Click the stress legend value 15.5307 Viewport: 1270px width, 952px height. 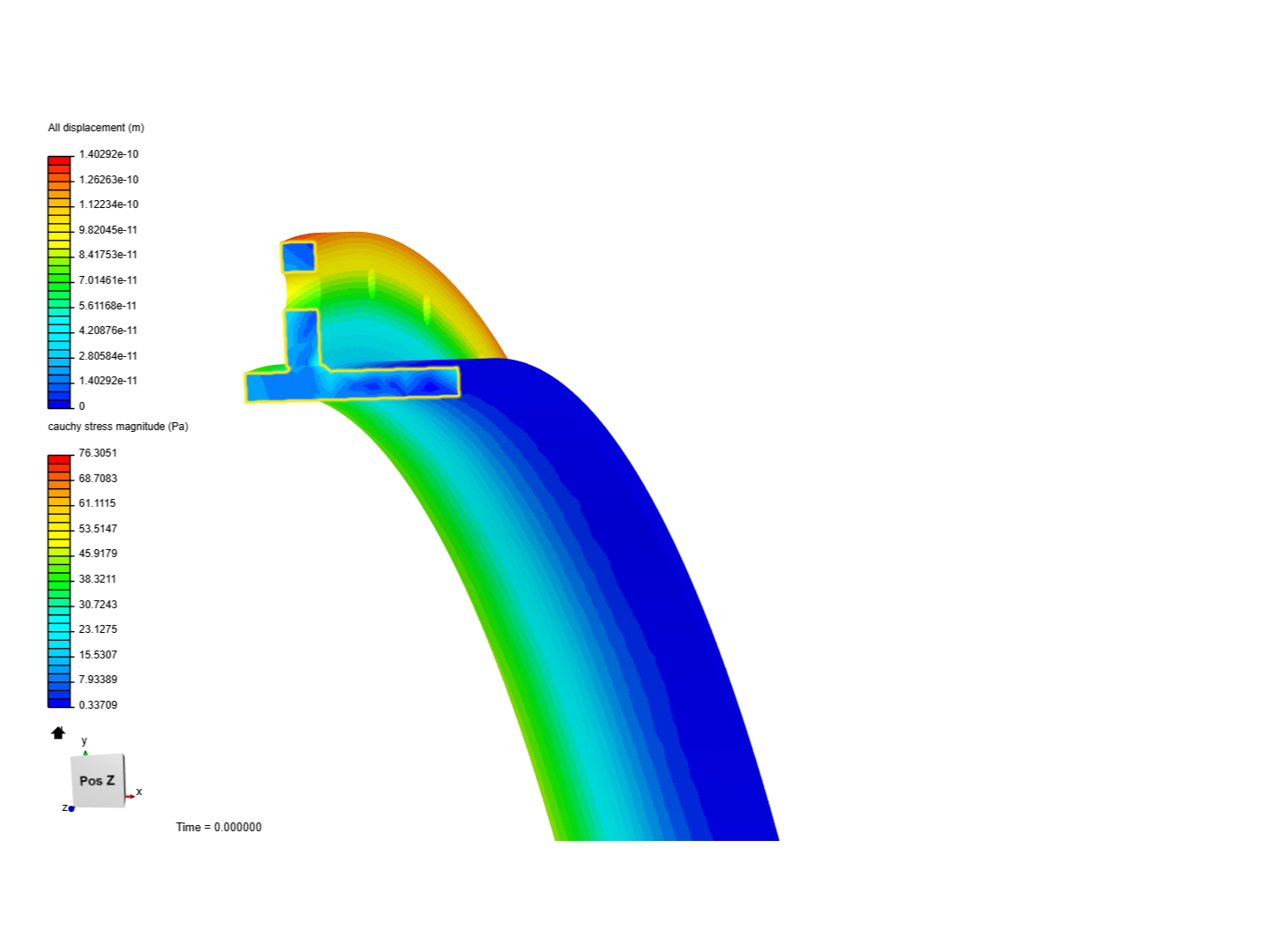98,655
